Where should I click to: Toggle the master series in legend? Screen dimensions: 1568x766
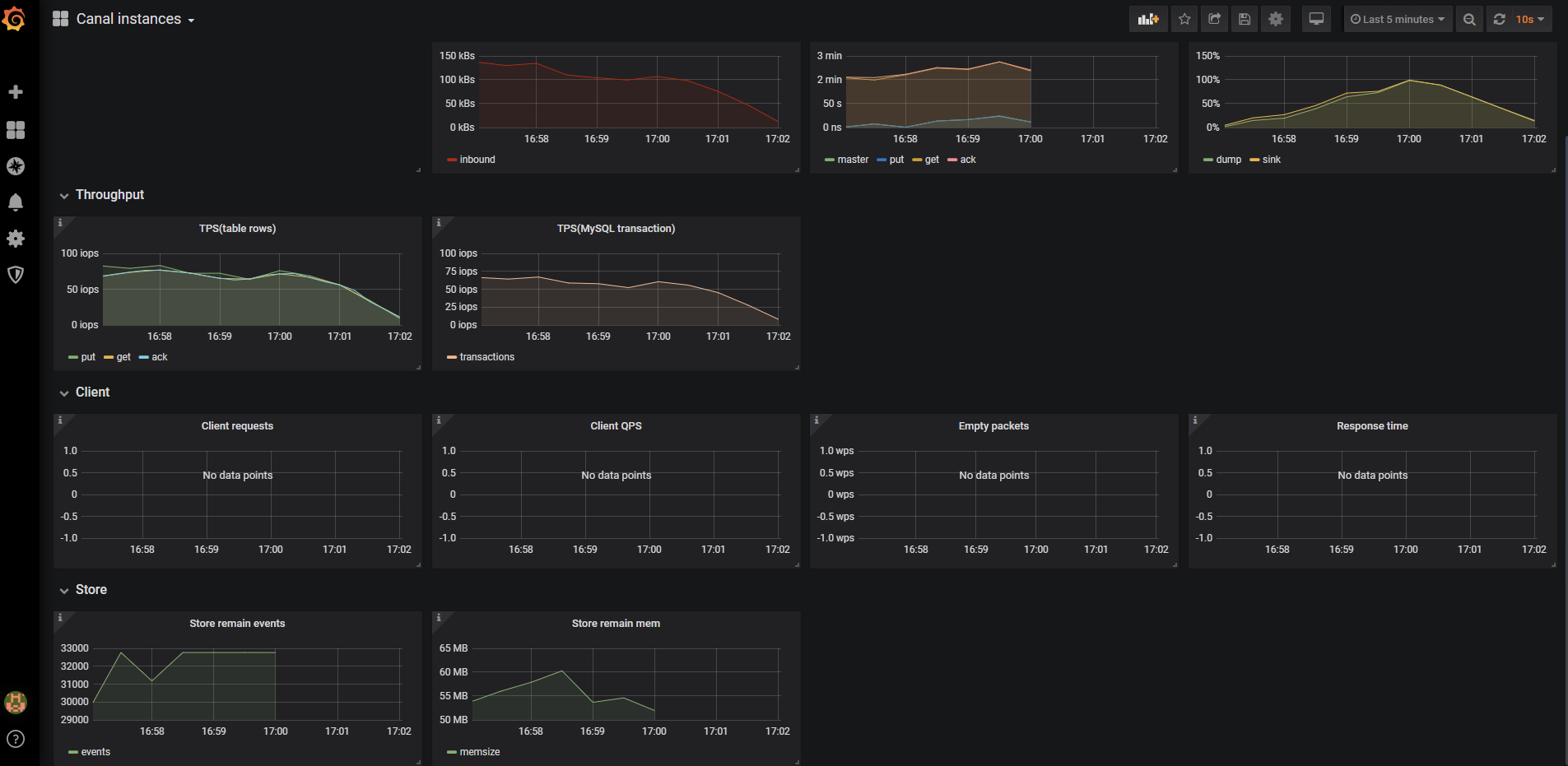click(853, 160)
